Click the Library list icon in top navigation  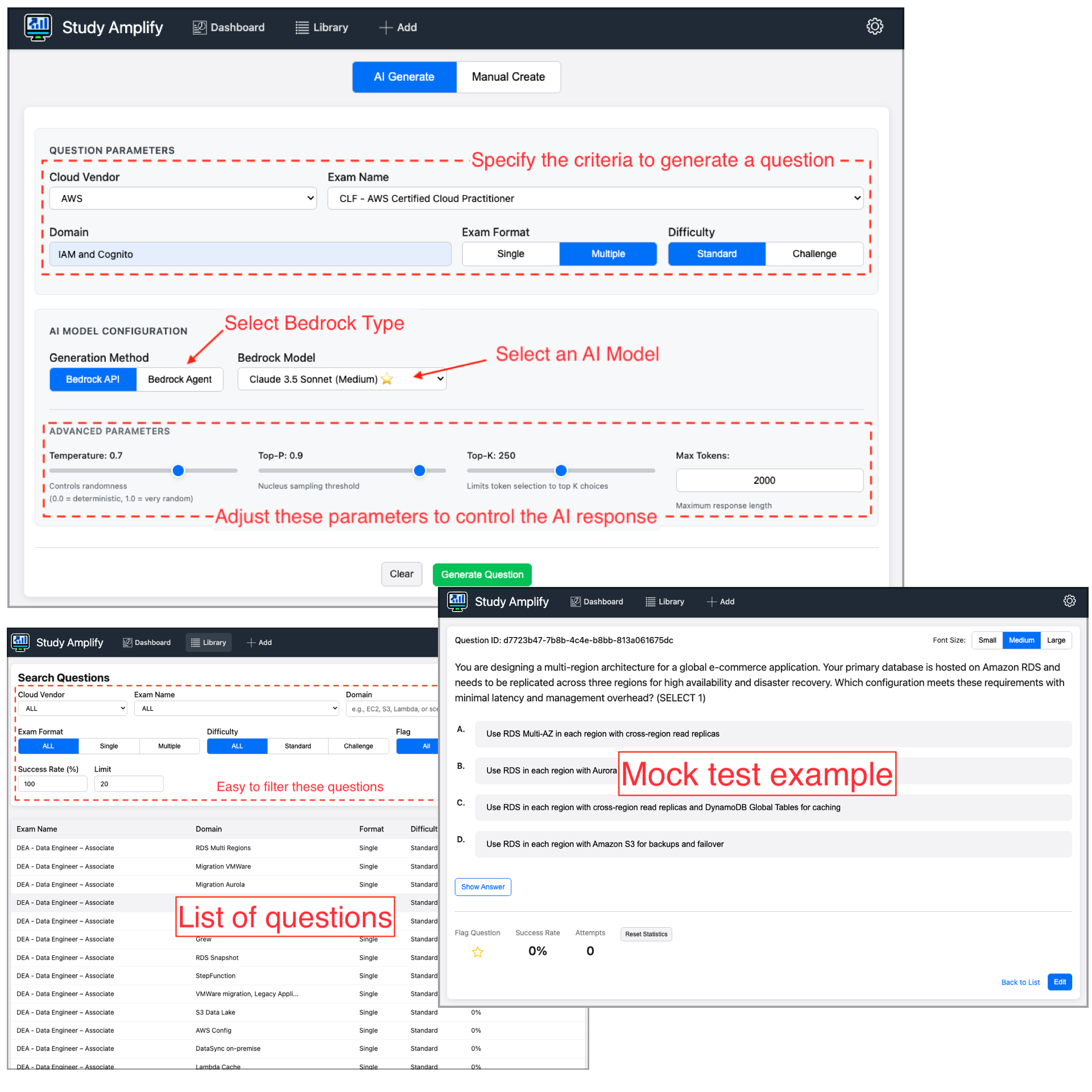302,27
